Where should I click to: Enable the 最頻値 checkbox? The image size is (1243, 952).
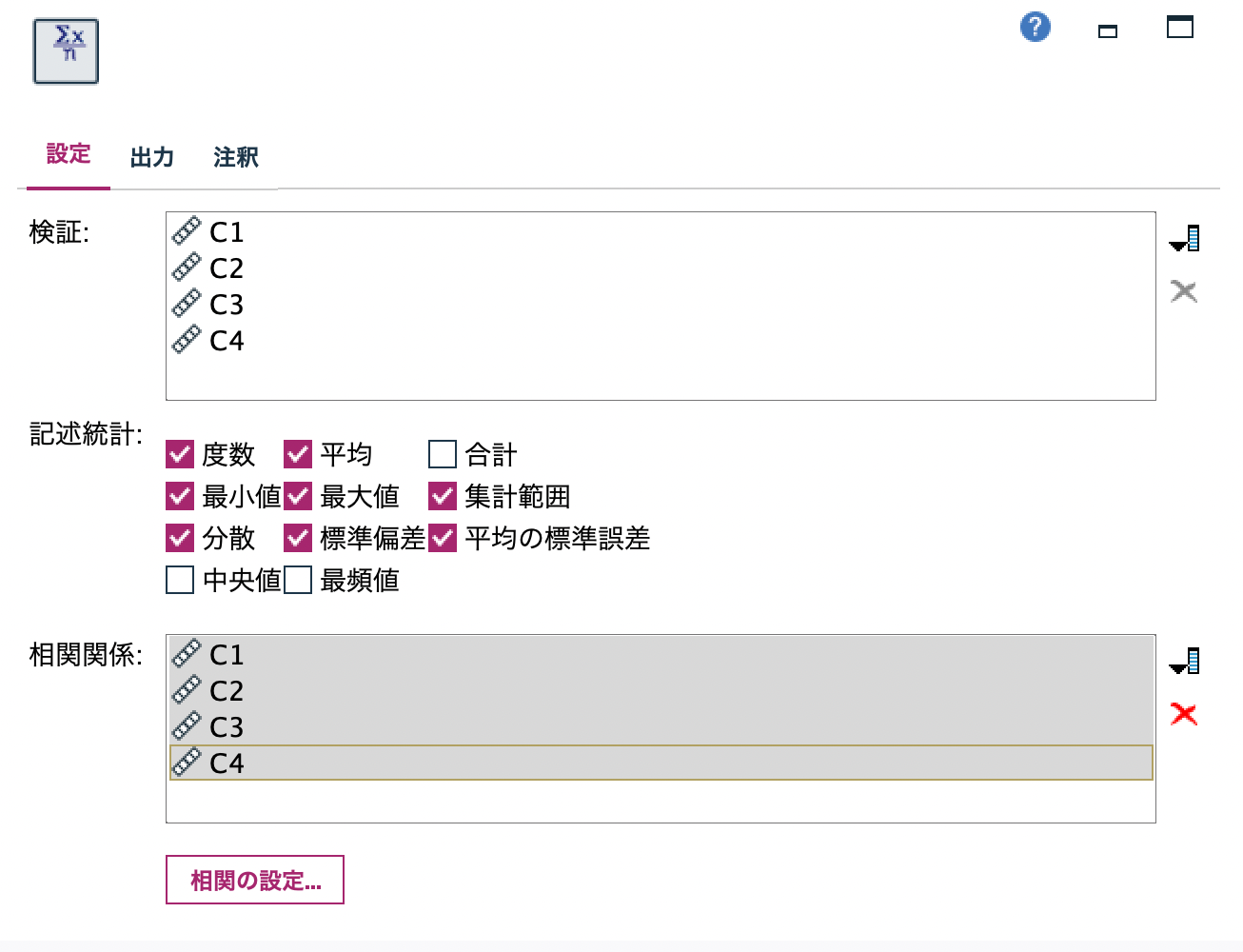pyautogui.click(x=298, y=580)
